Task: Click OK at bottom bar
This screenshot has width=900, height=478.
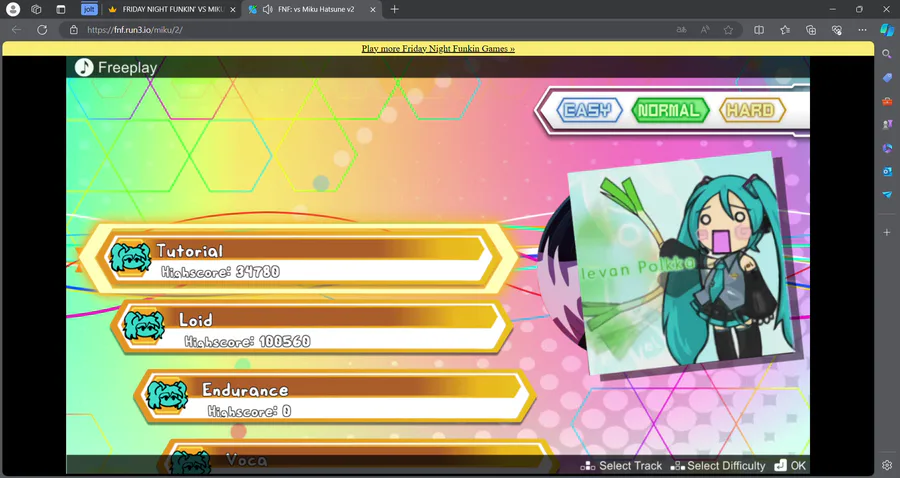Action: (x=790, y=466)
